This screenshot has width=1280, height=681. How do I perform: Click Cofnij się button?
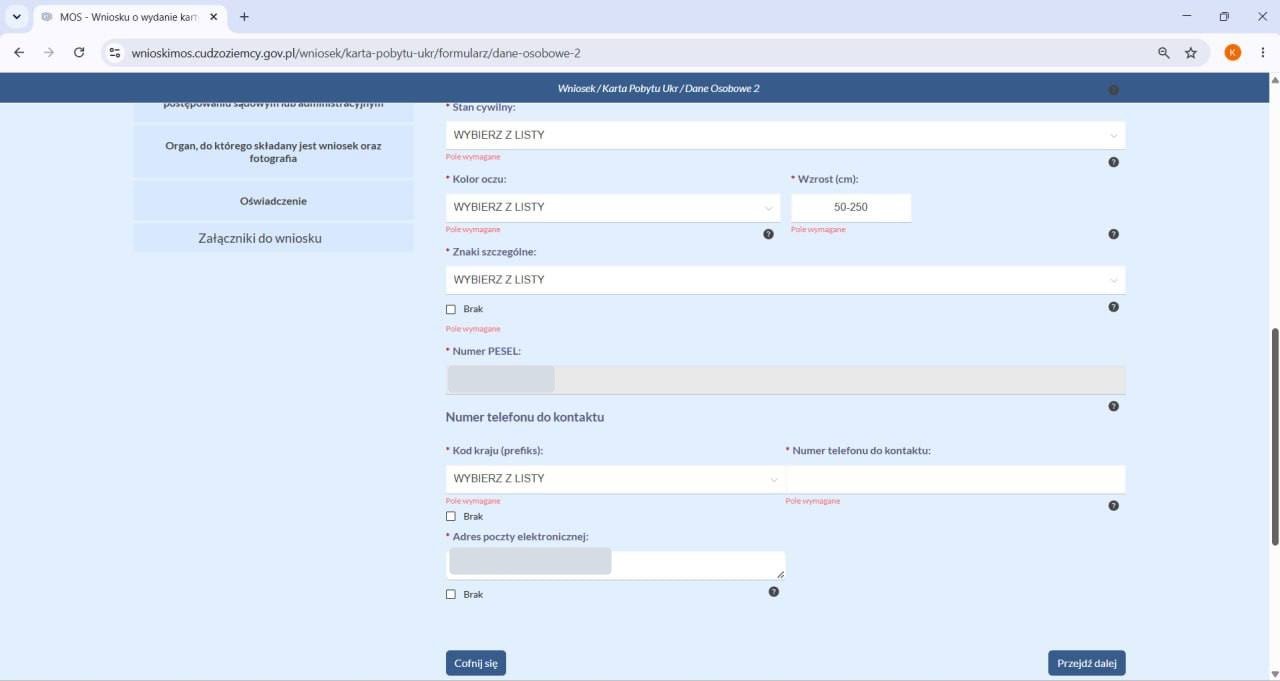click(476, 663)
